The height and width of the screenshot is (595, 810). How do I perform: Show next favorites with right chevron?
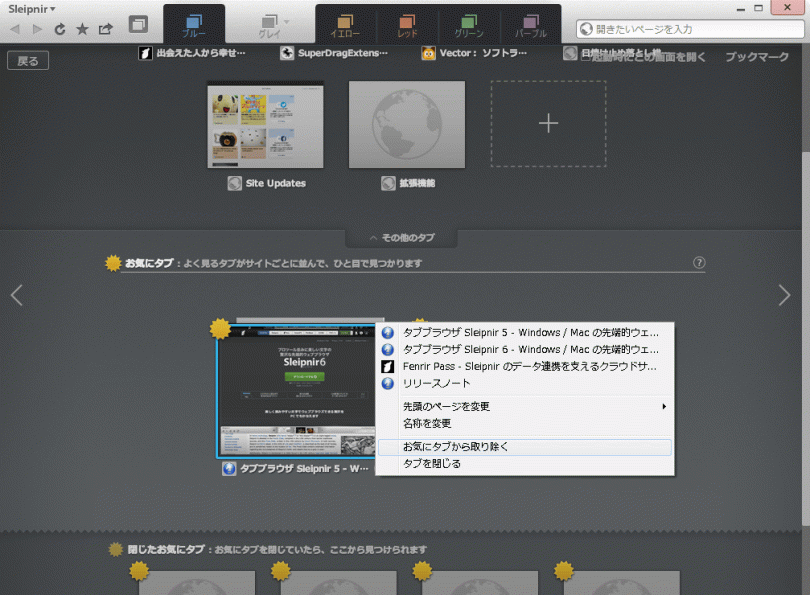[784, 295]
